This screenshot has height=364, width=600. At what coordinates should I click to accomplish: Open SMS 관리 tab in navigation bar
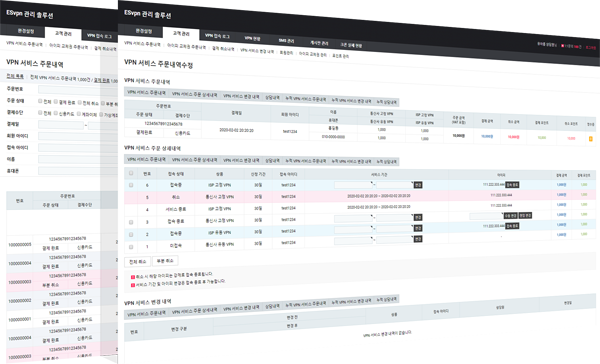(286, 40)
